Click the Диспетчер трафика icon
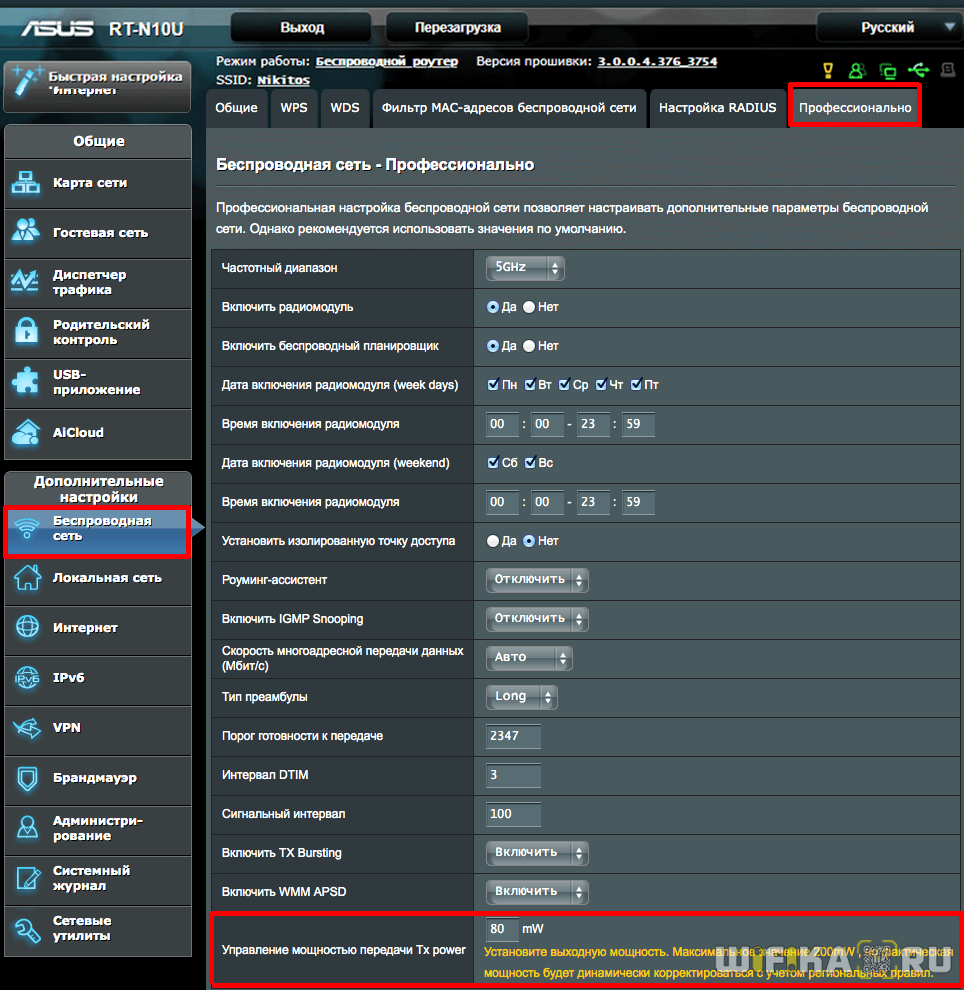Viewport: 964px width, 990px height. (x=26, y=282)
